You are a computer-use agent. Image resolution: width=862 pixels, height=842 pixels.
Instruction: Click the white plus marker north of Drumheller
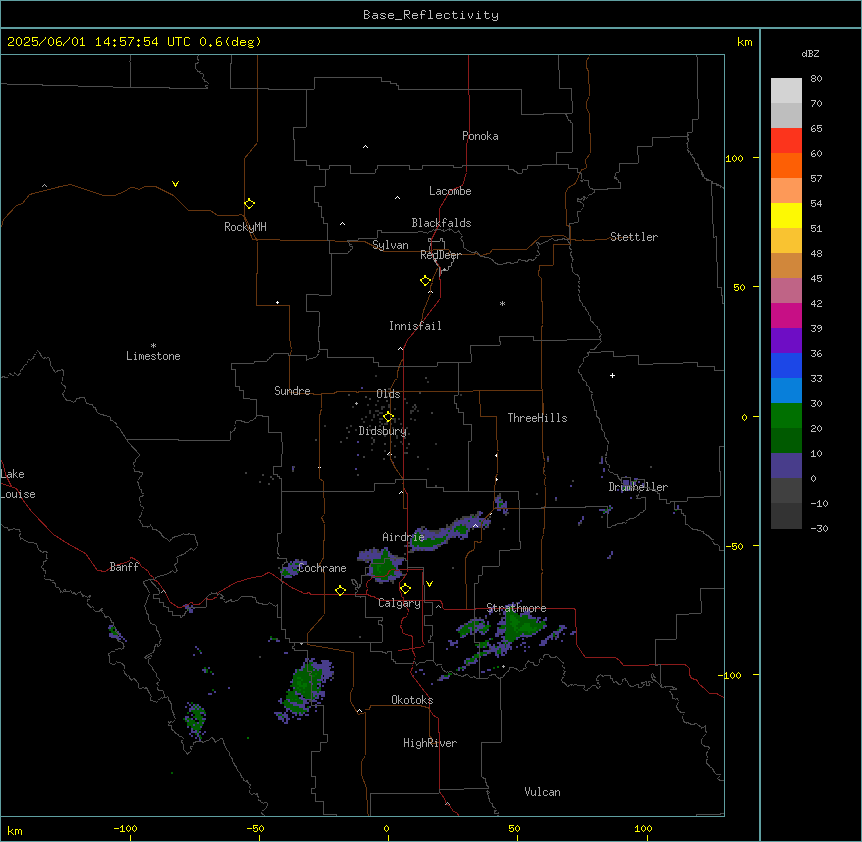[x=612, y=375]
